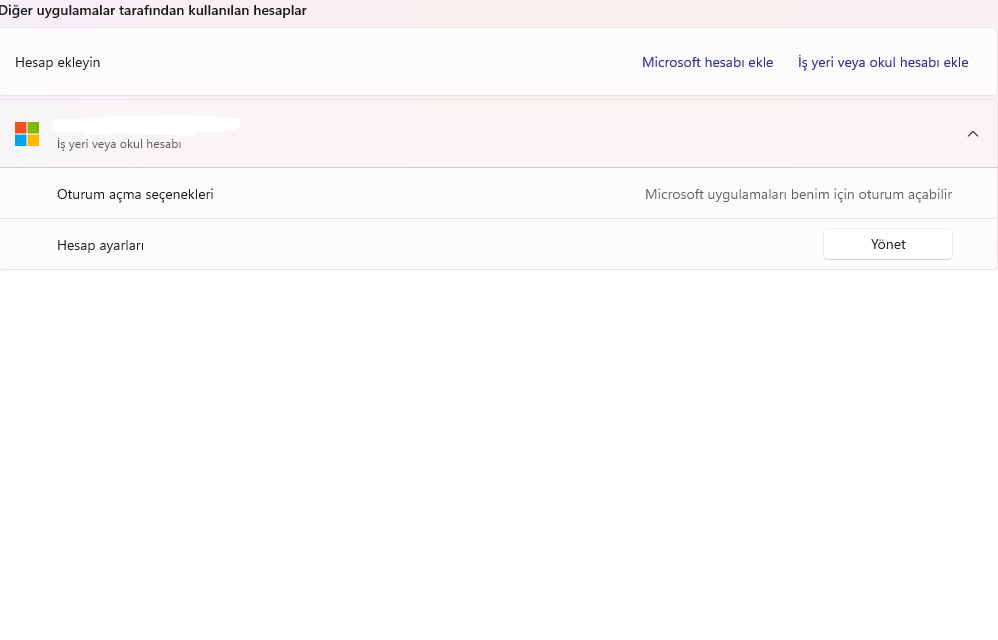This screenshot has height=640, width=998.
Task: Click the blue square of the Microsoft logo
Action: 21,140
